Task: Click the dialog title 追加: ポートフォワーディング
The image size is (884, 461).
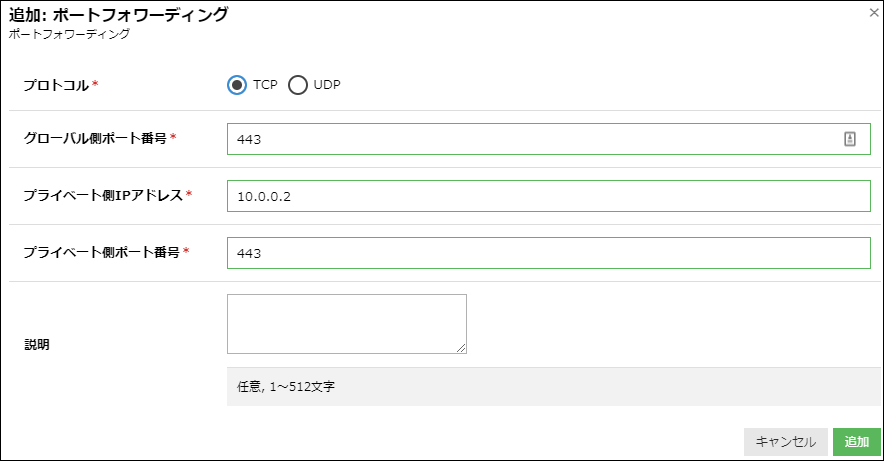Action: pyautogui.click(x=118, y=14)
